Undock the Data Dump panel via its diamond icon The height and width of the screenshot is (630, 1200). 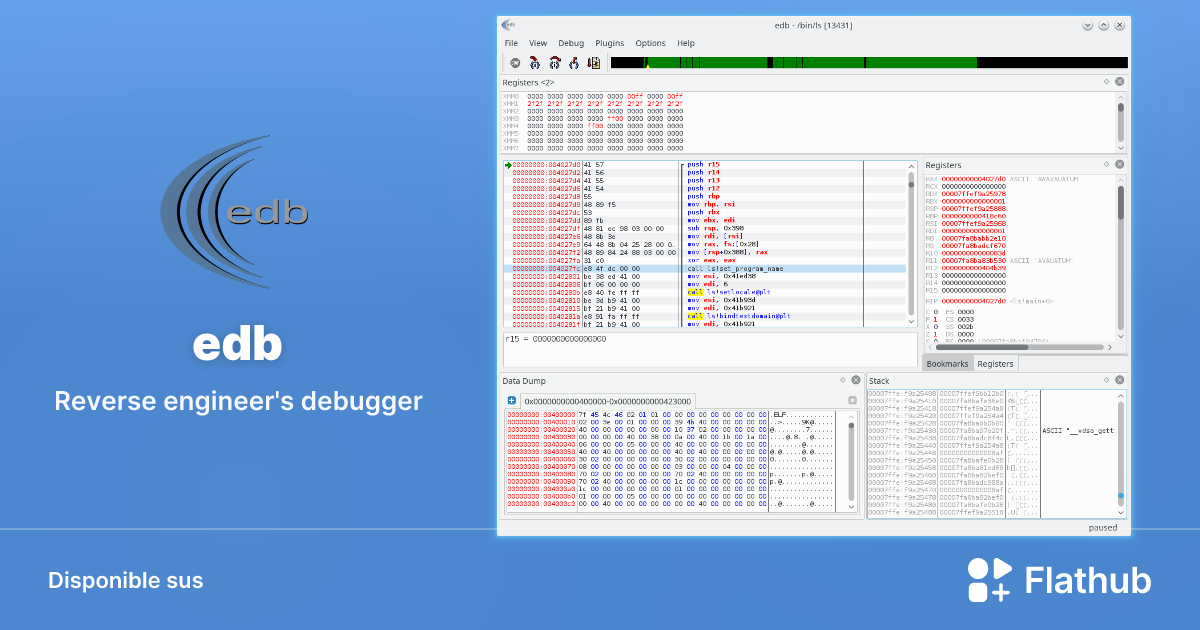pos(842,380)
